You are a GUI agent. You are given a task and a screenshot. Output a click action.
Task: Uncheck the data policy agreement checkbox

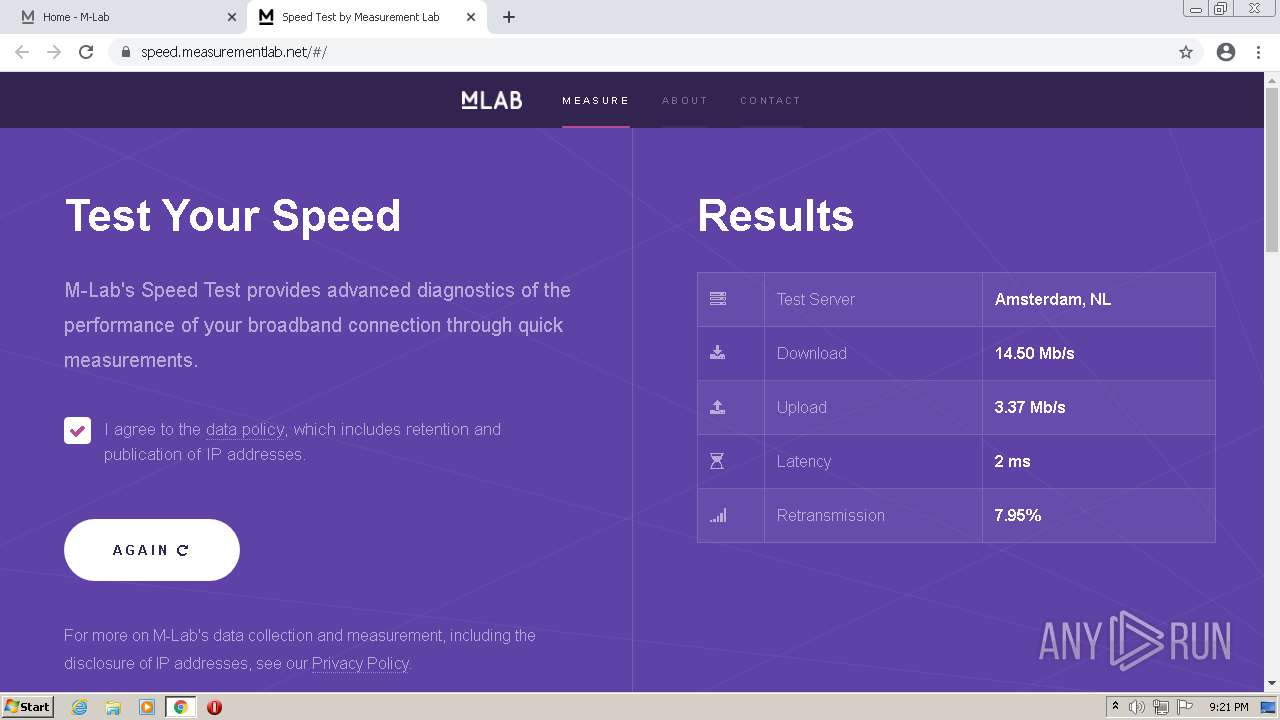pyautogui.click(x=77, y=430)
